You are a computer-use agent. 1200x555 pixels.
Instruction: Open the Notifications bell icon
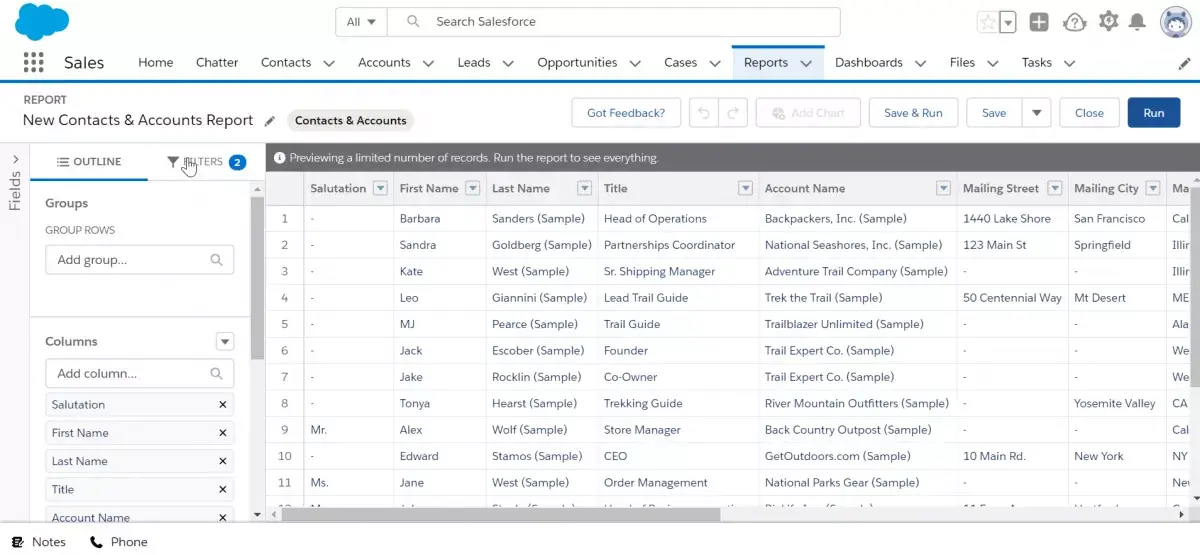coord(1137,22)
